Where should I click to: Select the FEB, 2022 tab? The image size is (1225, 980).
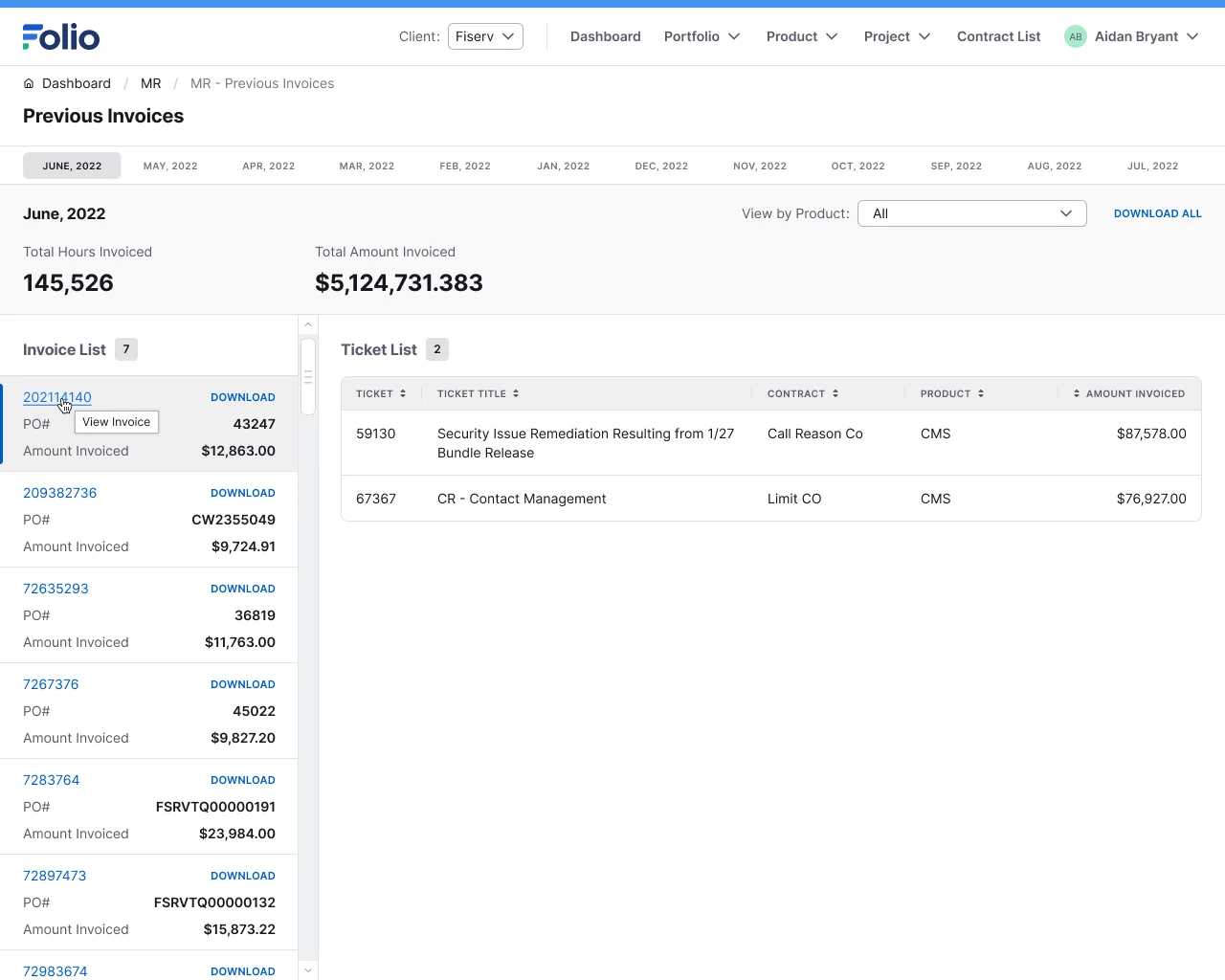point(465,166)
